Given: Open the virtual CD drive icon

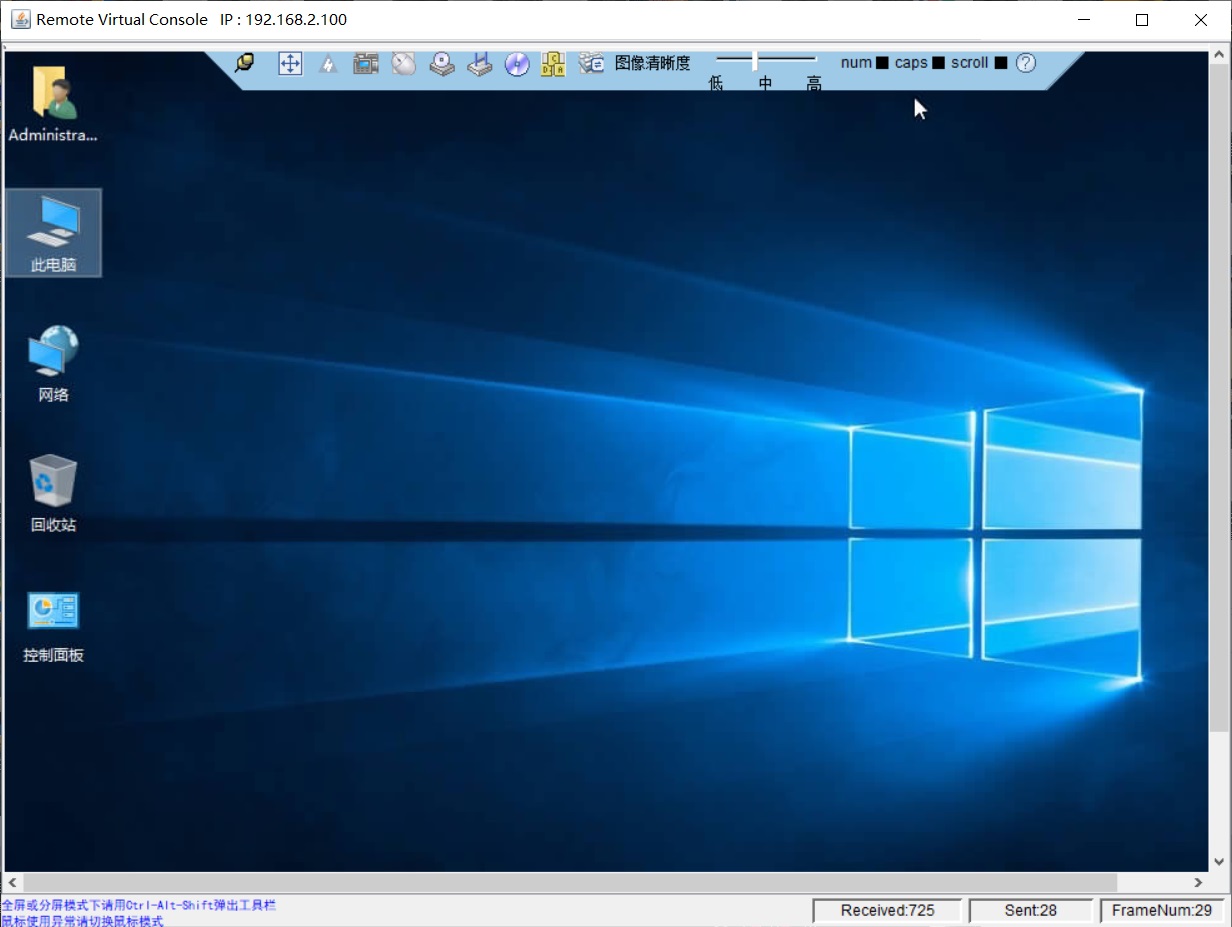Looking at the screenshot, I should pyautogui.click(x=442, y=64).
